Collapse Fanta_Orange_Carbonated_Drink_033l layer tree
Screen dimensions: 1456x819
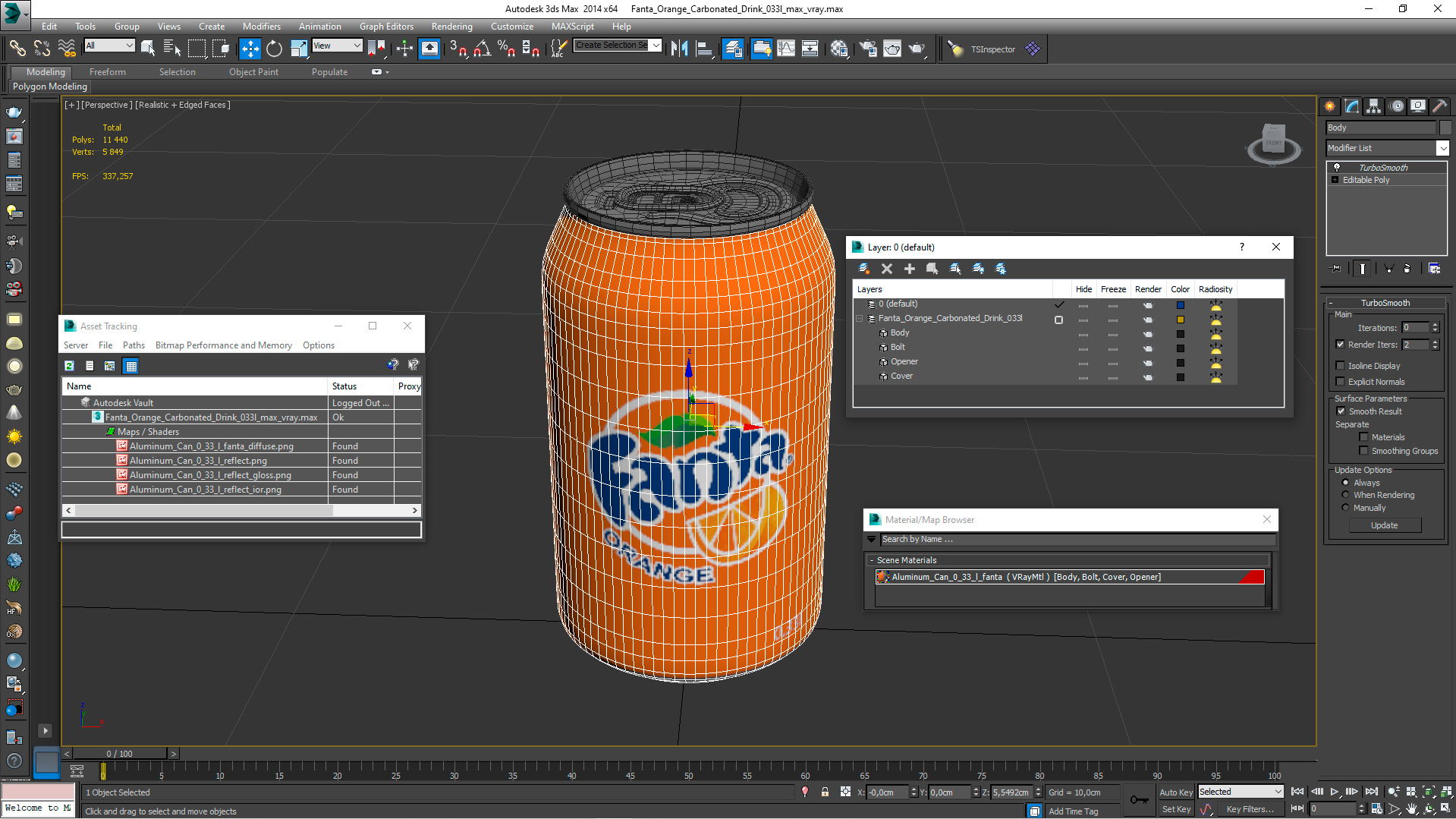point(860,319)
